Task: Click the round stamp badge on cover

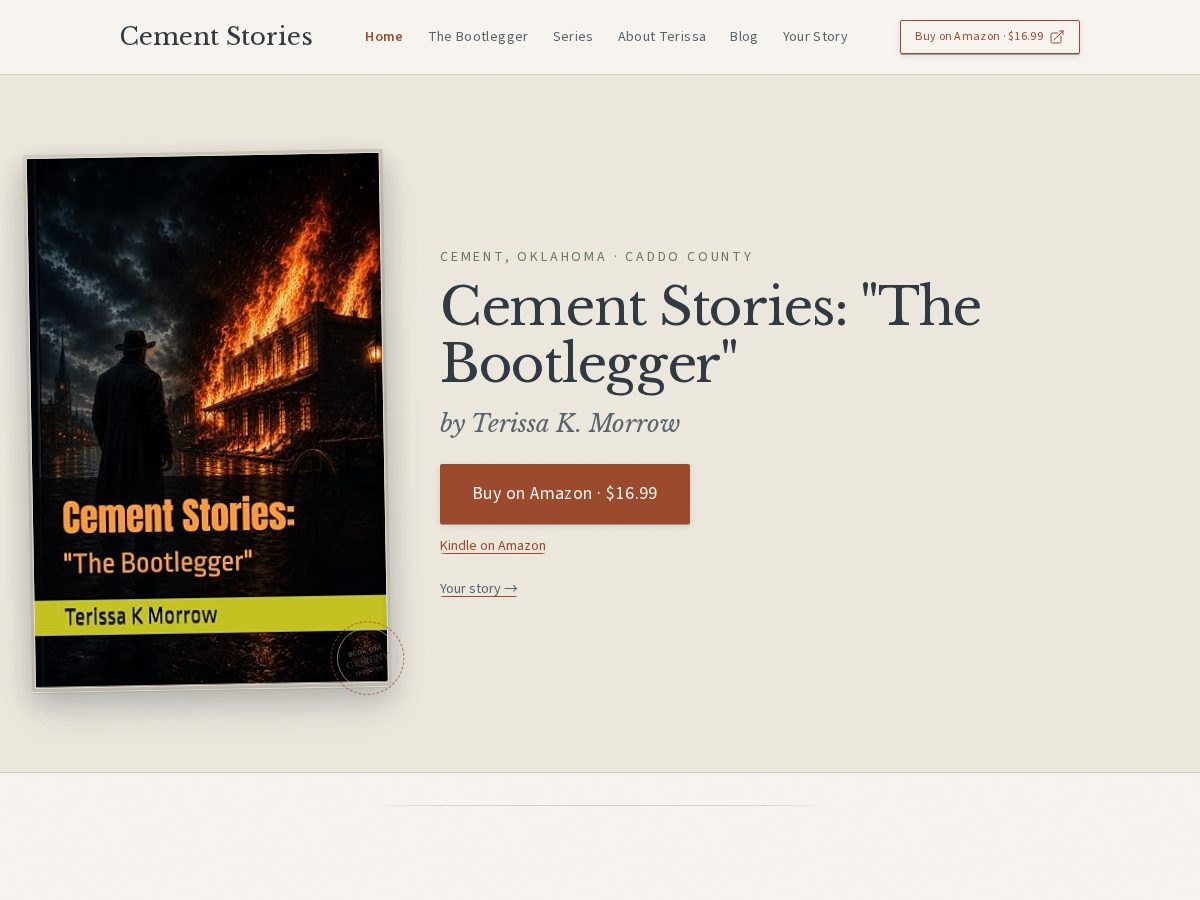Action: tap(368, 658)
